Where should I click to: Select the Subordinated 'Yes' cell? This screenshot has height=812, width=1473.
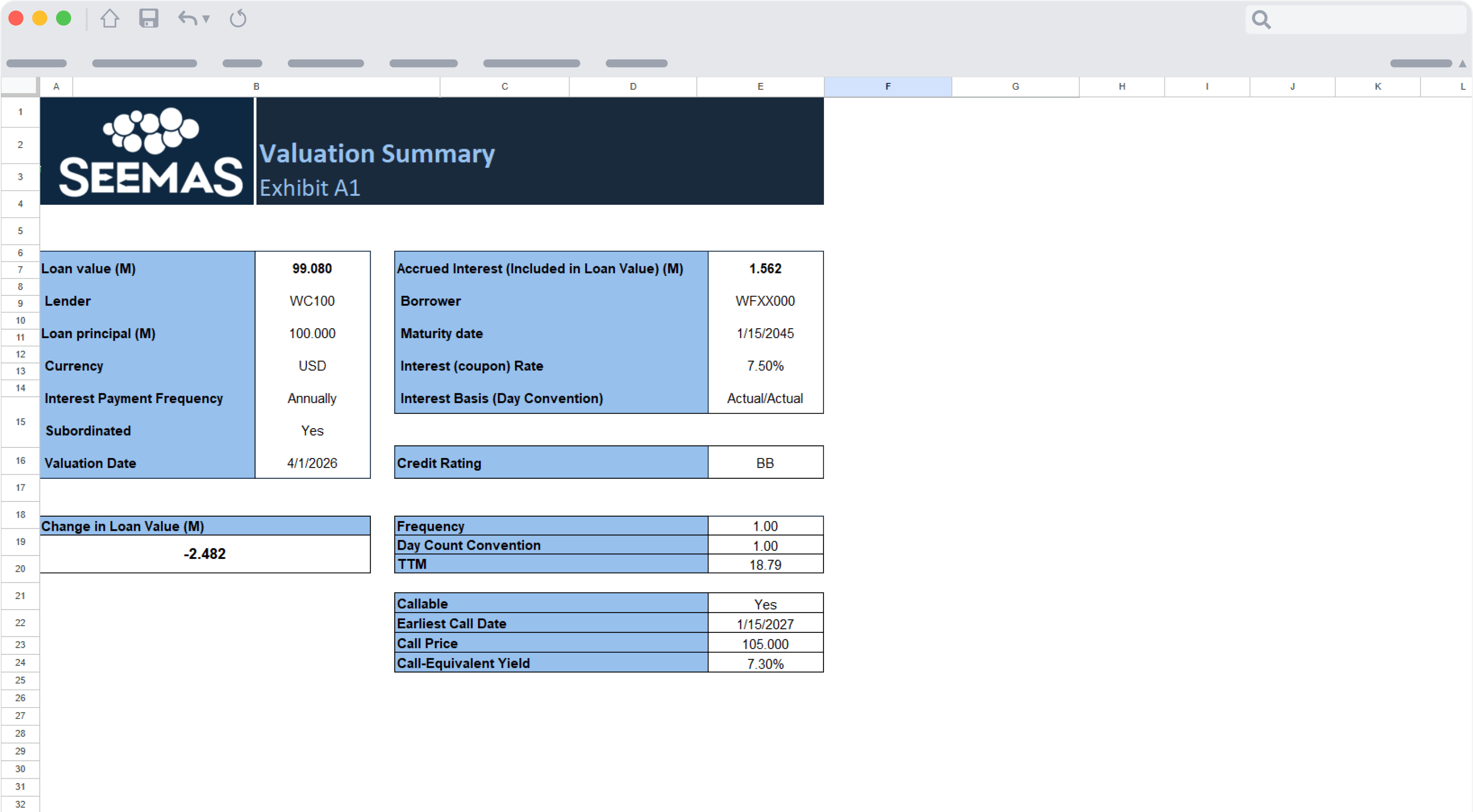pos(312,431)
